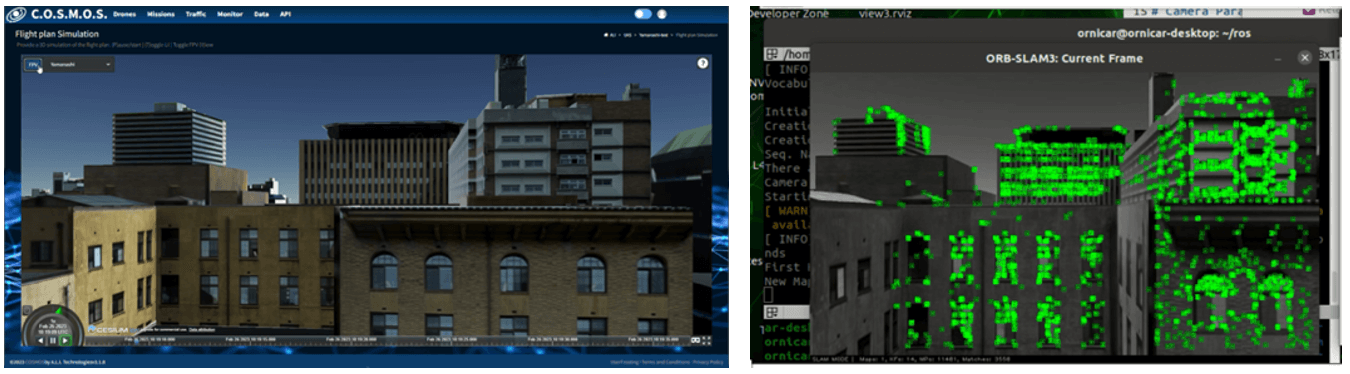
Task: Click the Data attribution link
Action: click(203, 329)
